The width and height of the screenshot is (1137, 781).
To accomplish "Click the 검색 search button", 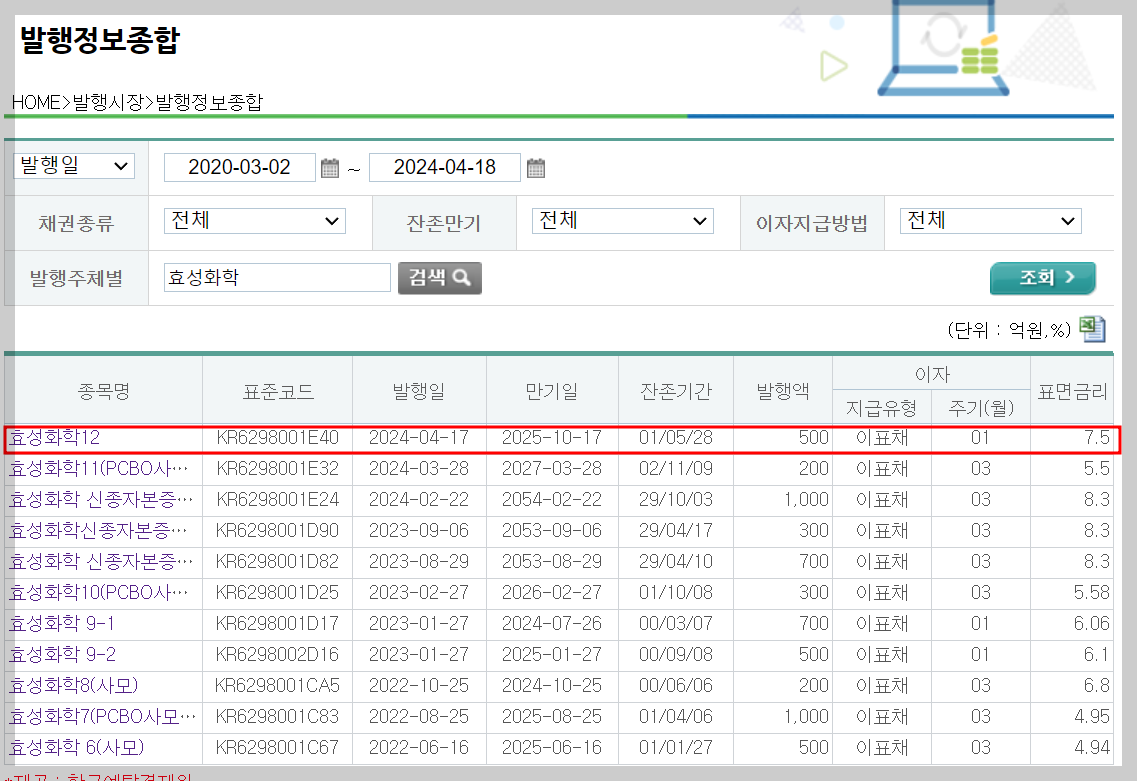I will click(439, 278).
